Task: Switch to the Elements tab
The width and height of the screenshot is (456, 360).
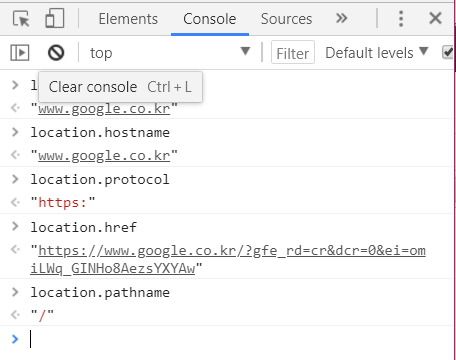Action: [x=128, y=19]
